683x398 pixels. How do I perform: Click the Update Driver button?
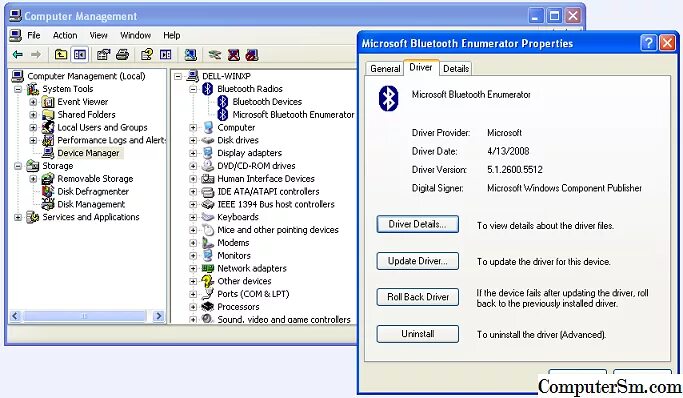pyautogui.click(x=417, y=261)
